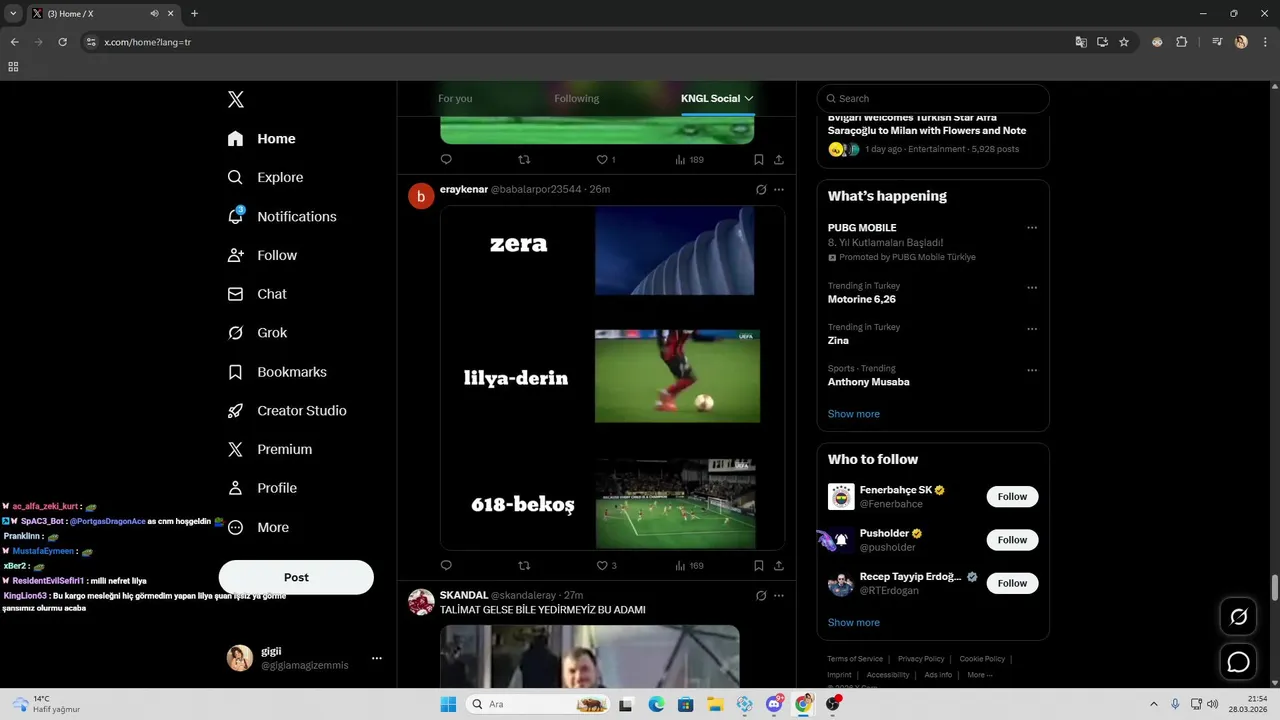Viewport: 1280px width, 720px height.
Task: Open Chat from the sidebar
Action: pyautogui.click(x=257, y=294)
